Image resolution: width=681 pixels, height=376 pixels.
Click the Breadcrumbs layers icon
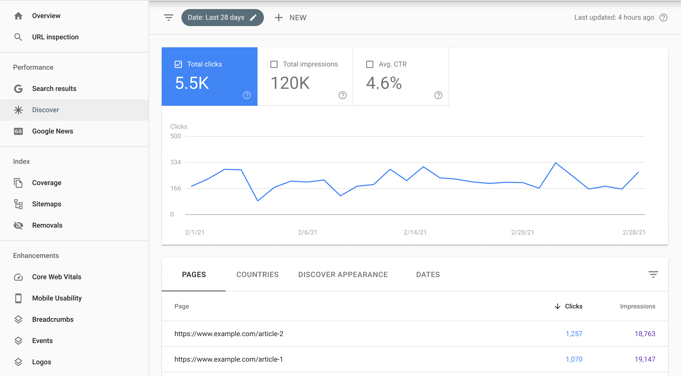click(18, 320)
